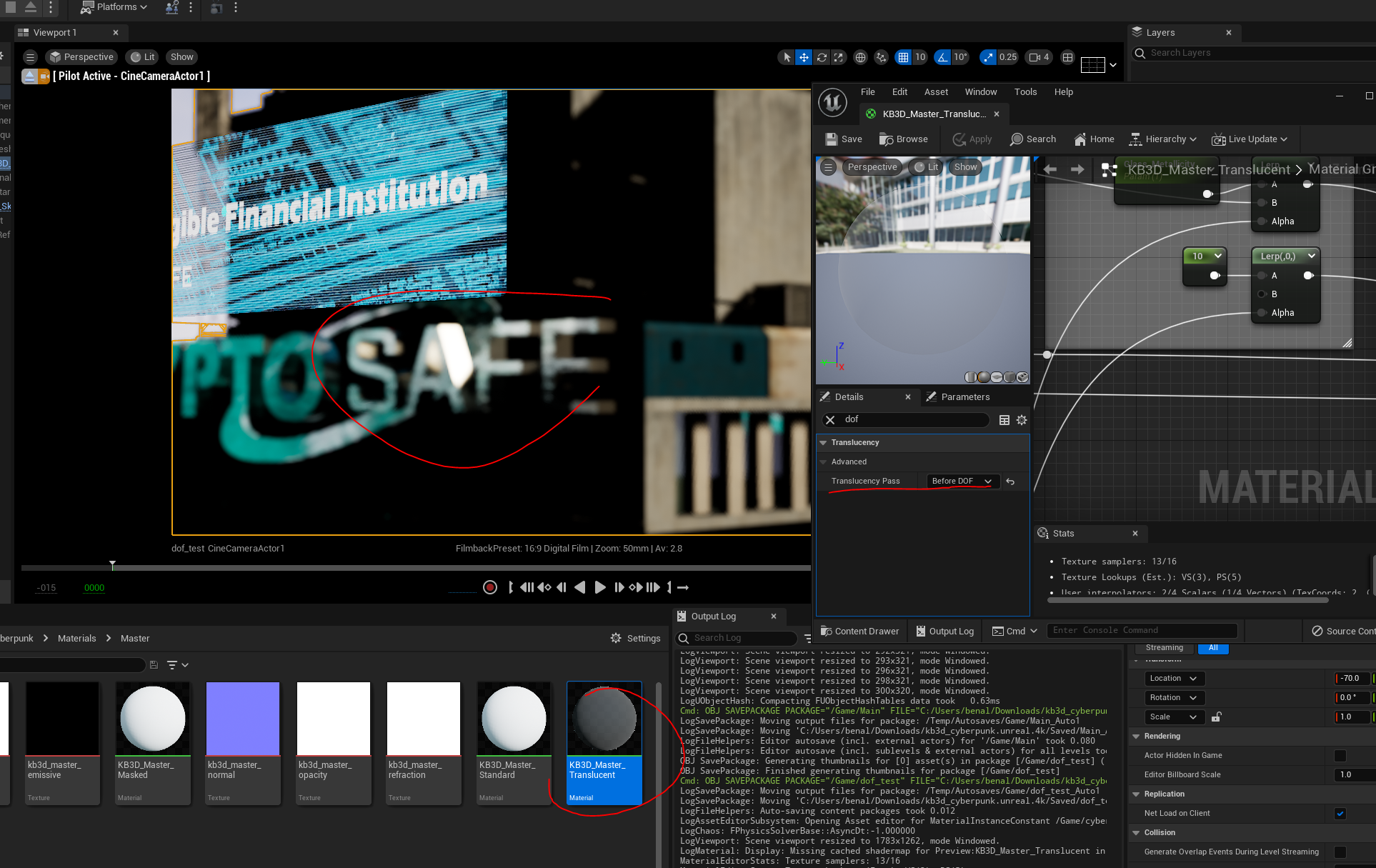Open the Window menu
Image resolution: width=1376 pixels, height=868 pixels.
point(981,92)
